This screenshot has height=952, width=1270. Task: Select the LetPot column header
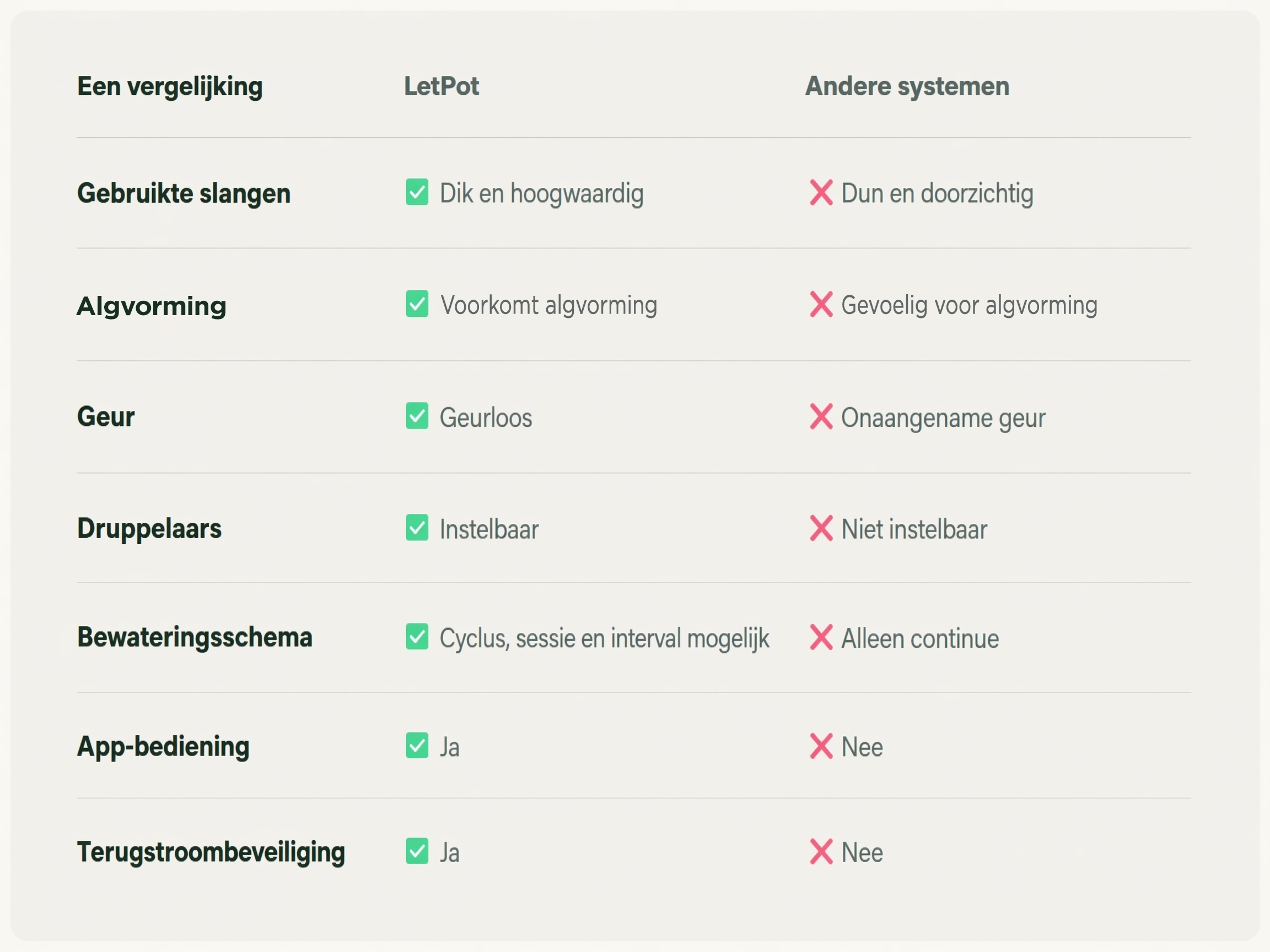click(x=442, y=86)
